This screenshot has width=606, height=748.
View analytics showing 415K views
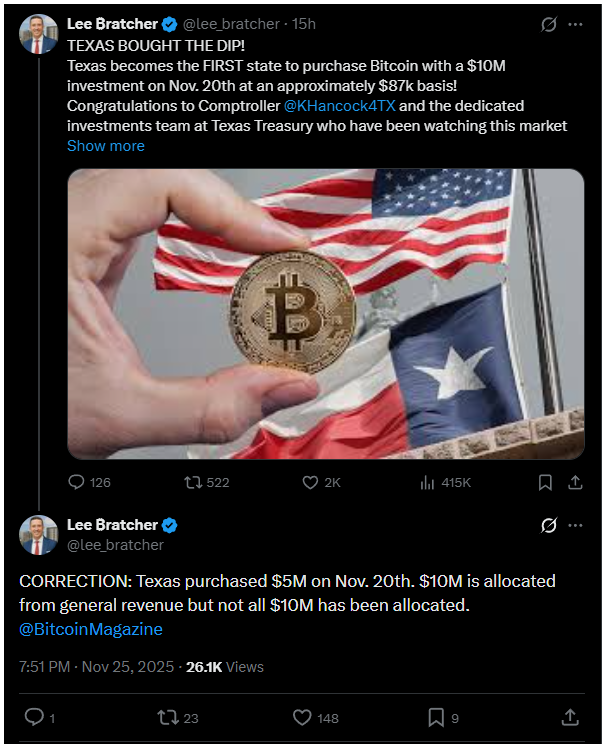(x=427, y=482)
